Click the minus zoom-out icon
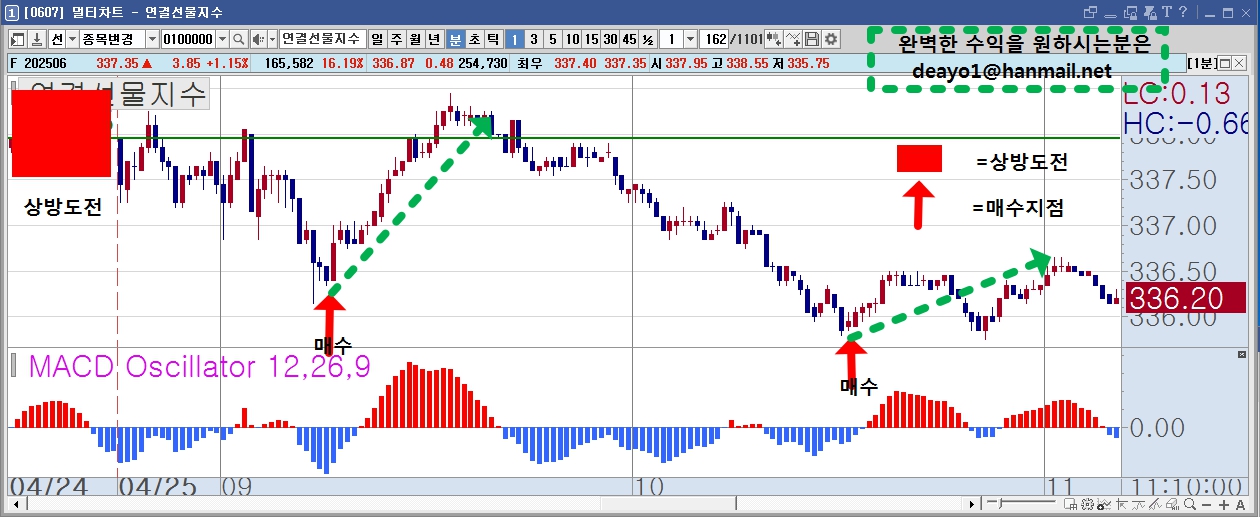 [1206, 505]
